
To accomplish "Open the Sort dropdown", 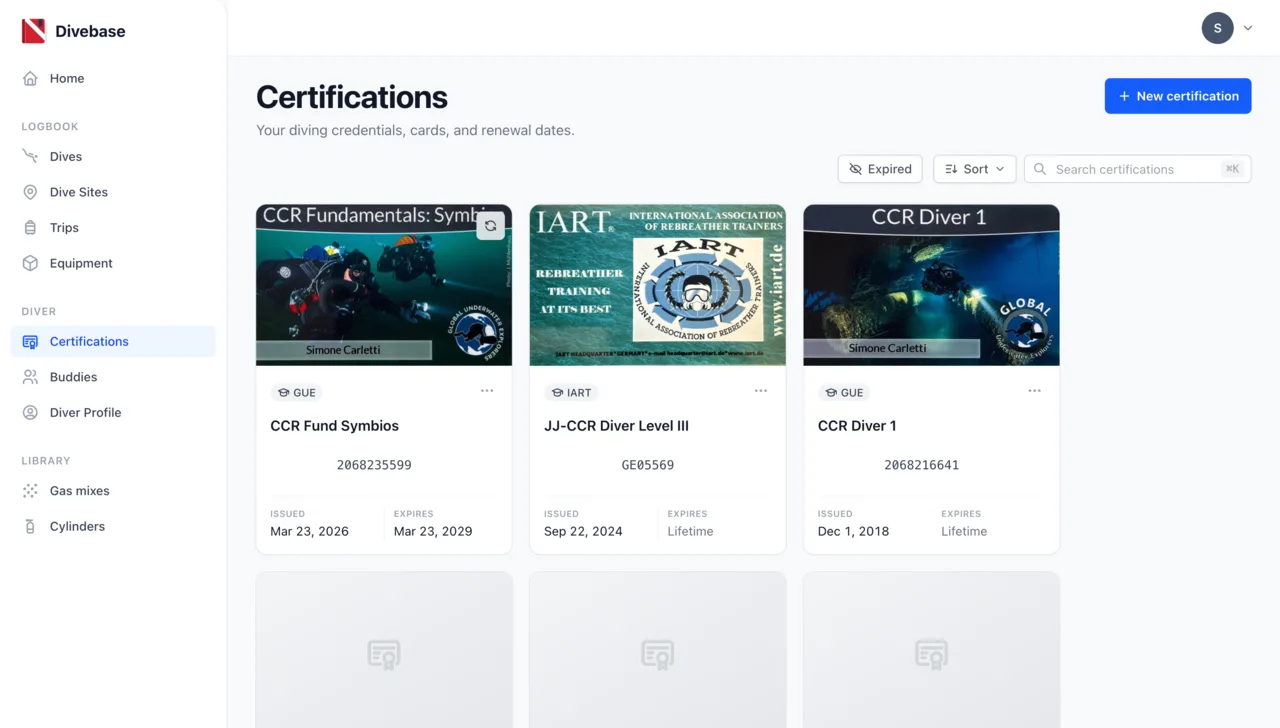I will tap(975, 169).
